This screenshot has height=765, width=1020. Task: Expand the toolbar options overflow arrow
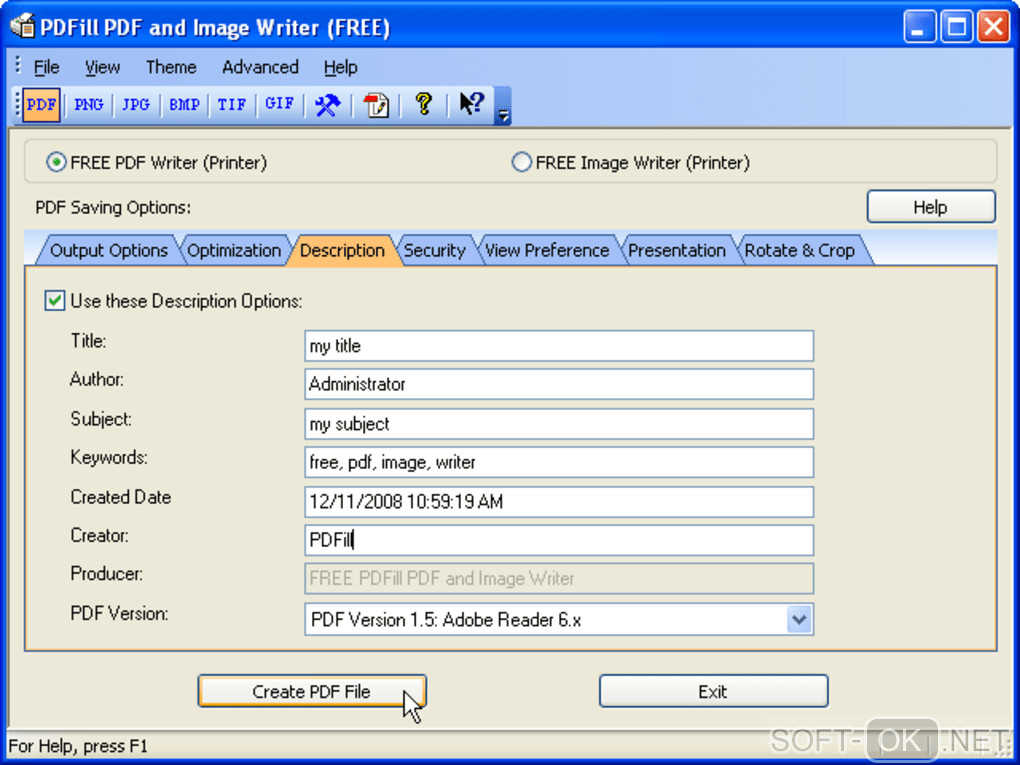(503, 106)
